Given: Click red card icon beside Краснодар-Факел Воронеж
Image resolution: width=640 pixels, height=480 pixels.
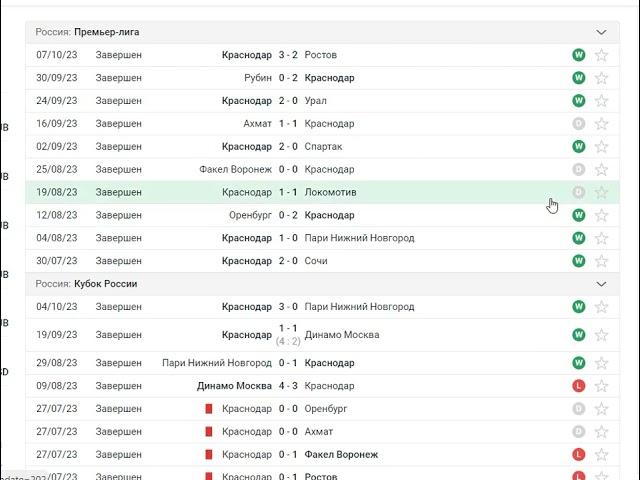Looking at the screenshot, I should click(x=209, y=454).
